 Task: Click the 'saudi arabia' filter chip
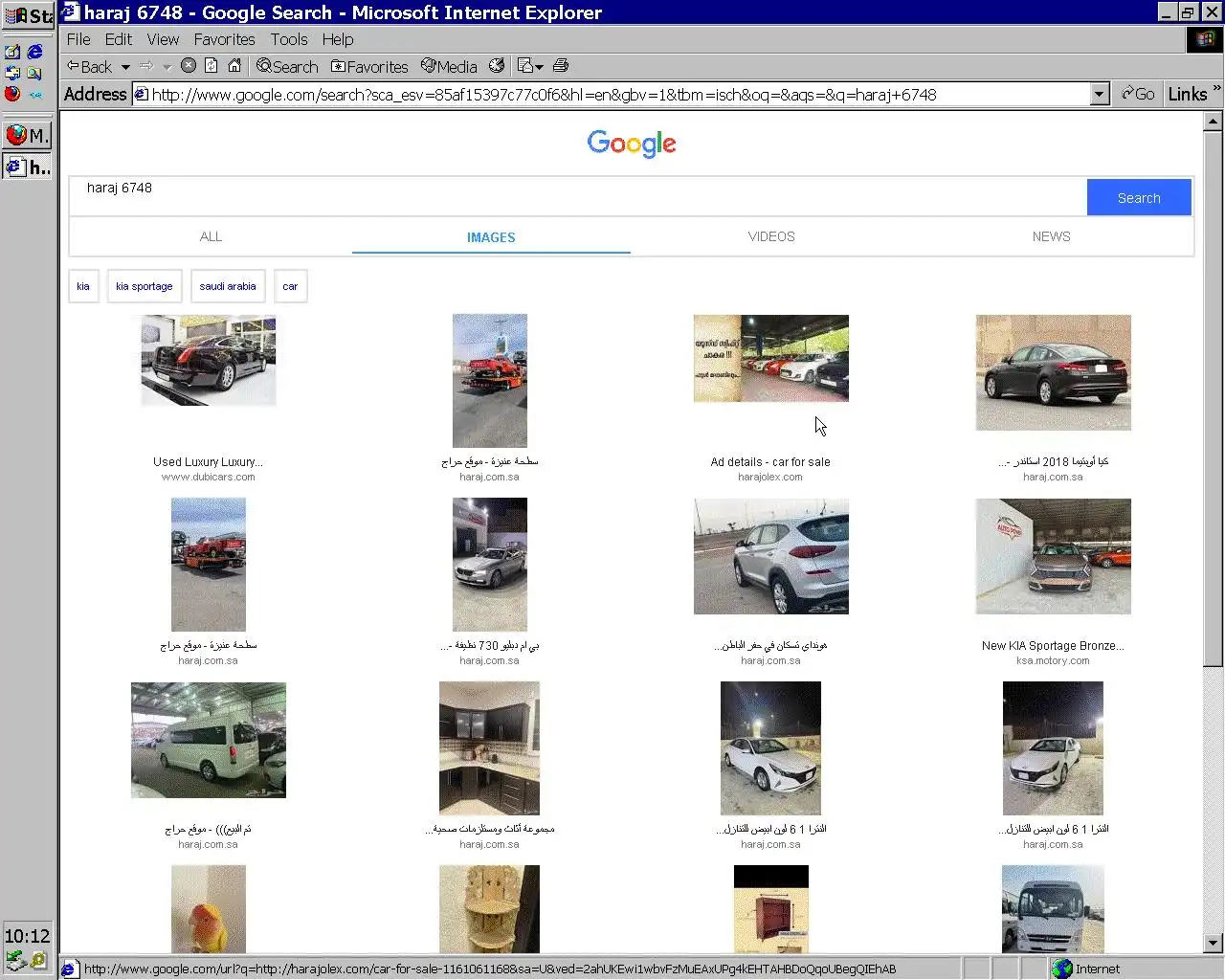tap(228, 286)
